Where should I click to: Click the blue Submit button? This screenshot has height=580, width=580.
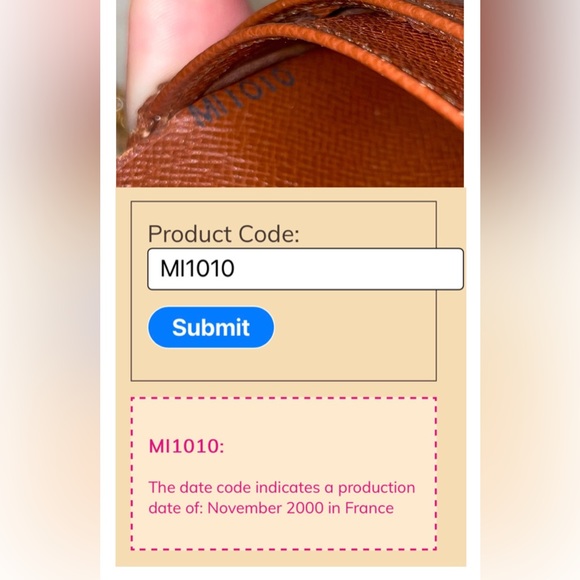click(x=211, y=327)
